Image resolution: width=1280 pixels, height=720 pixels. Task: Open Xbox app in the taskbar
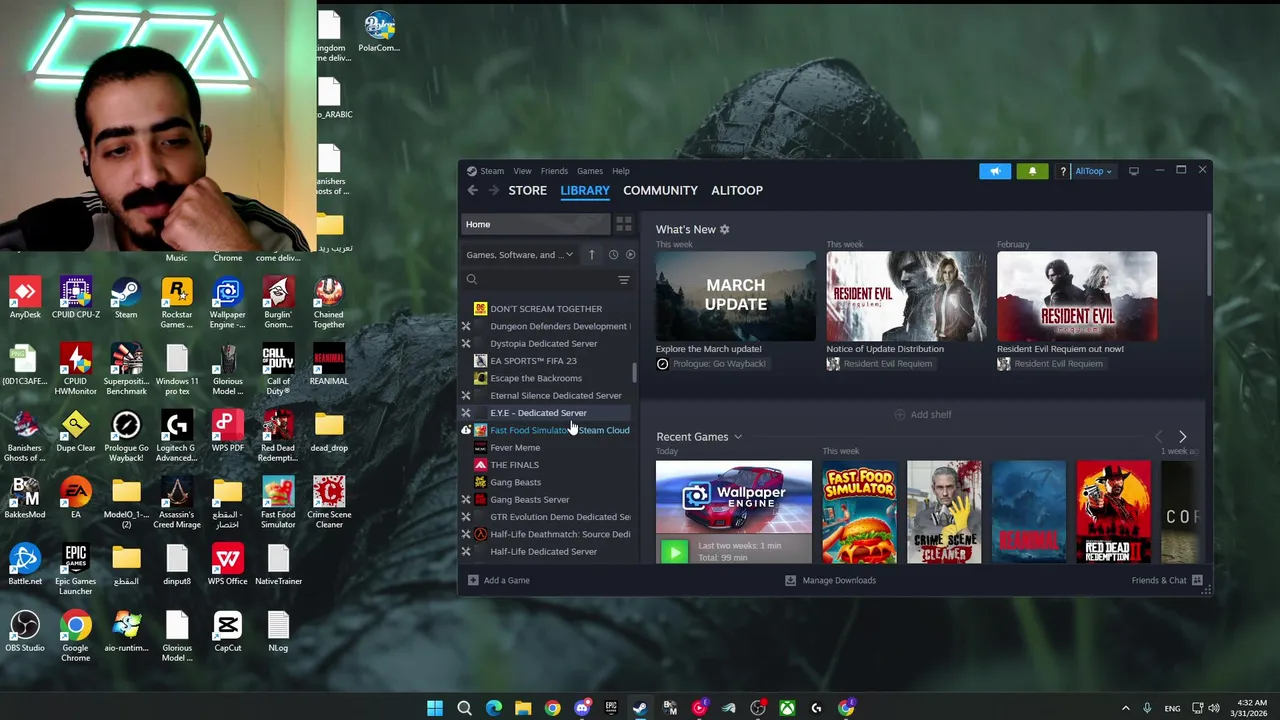788,708
